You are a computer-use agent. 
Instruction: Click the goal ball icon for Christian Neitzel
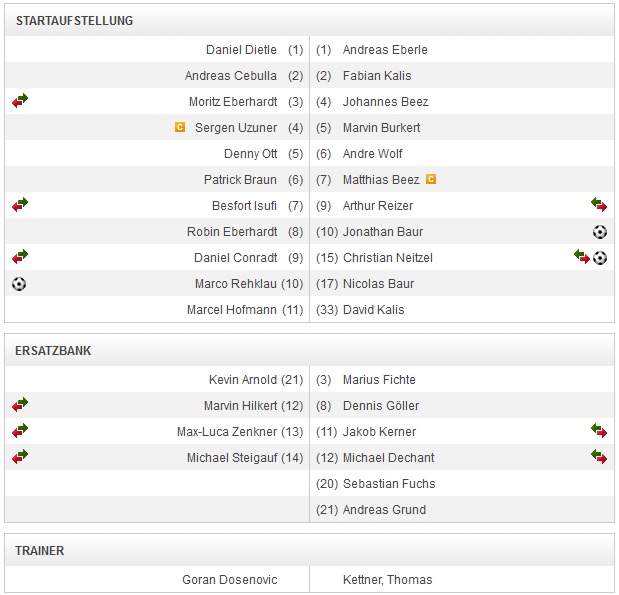[600, 257]
